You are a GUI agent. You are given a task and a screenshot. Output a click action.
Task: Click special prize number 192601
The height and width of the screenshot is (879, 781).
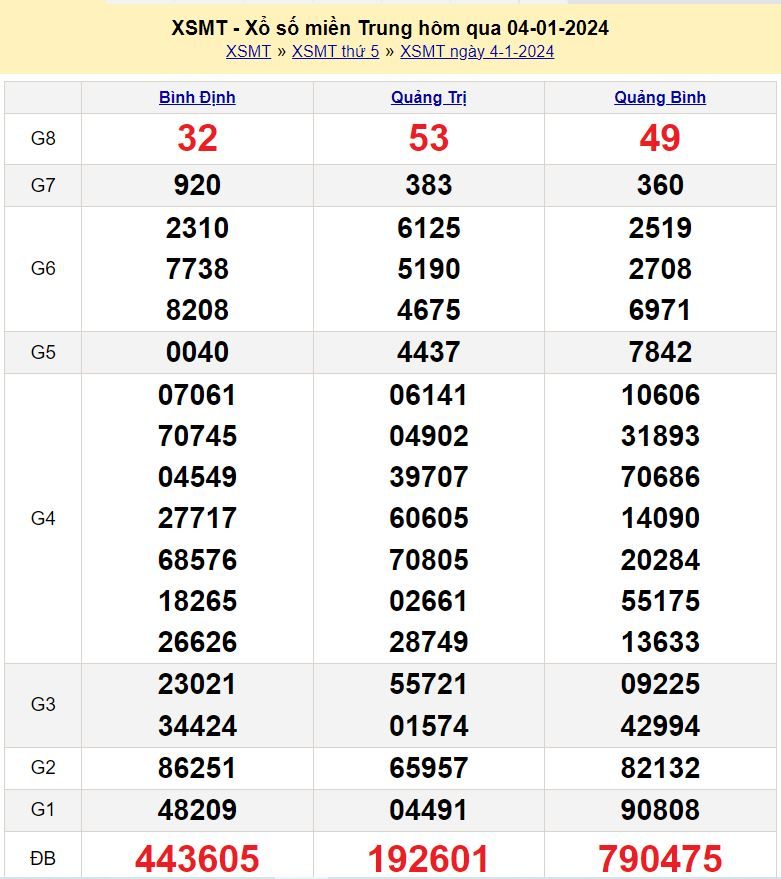coord(429,859)
